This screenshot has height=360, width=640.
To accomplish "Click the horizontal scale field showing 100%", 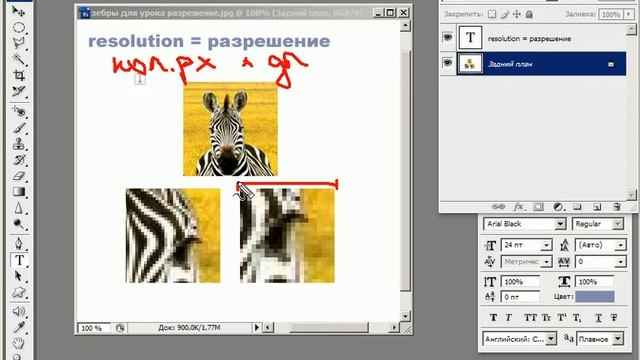I will (x=595, y=282).
